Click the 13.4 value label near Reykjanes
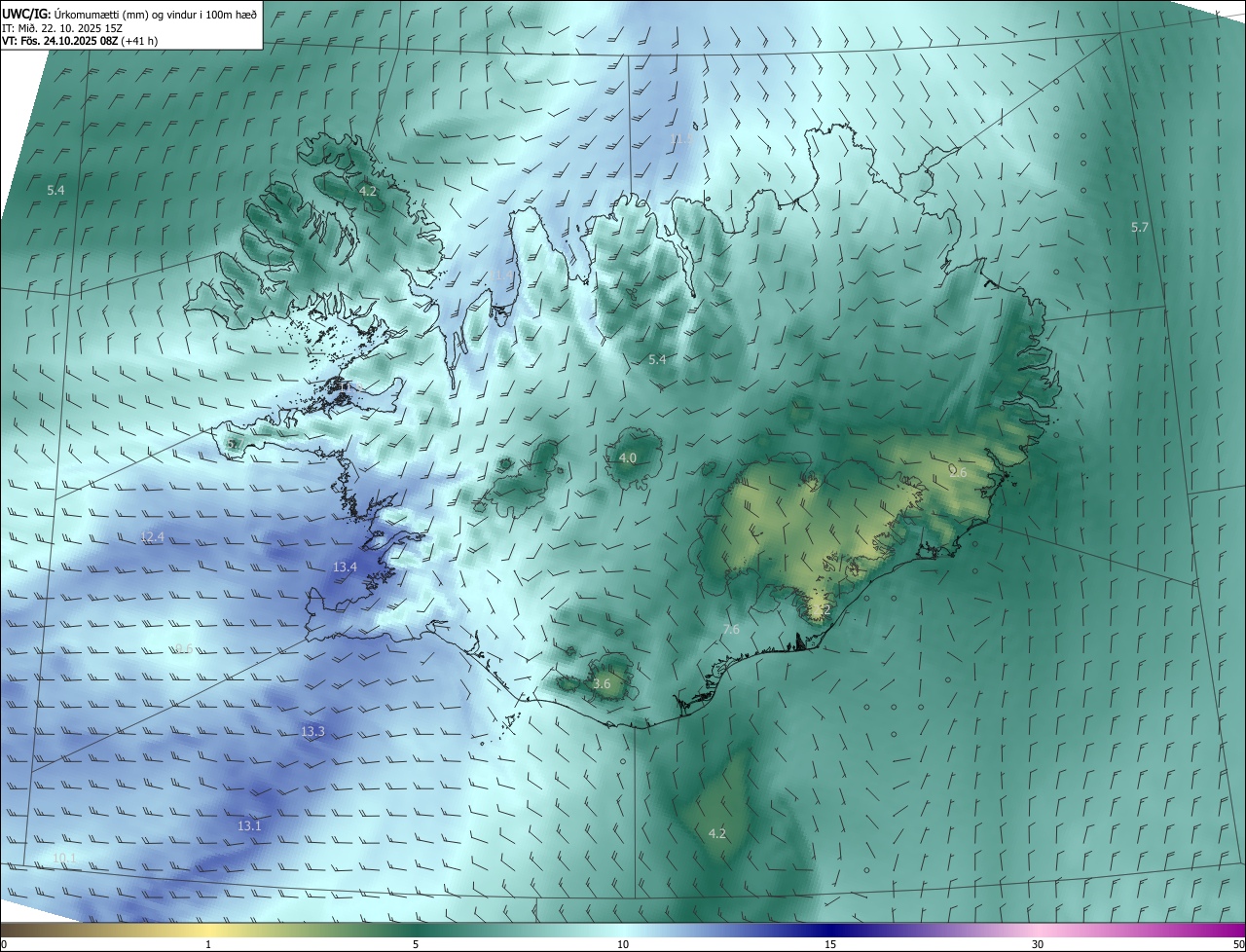The image size is (1246, 952). tap(345, 567)
